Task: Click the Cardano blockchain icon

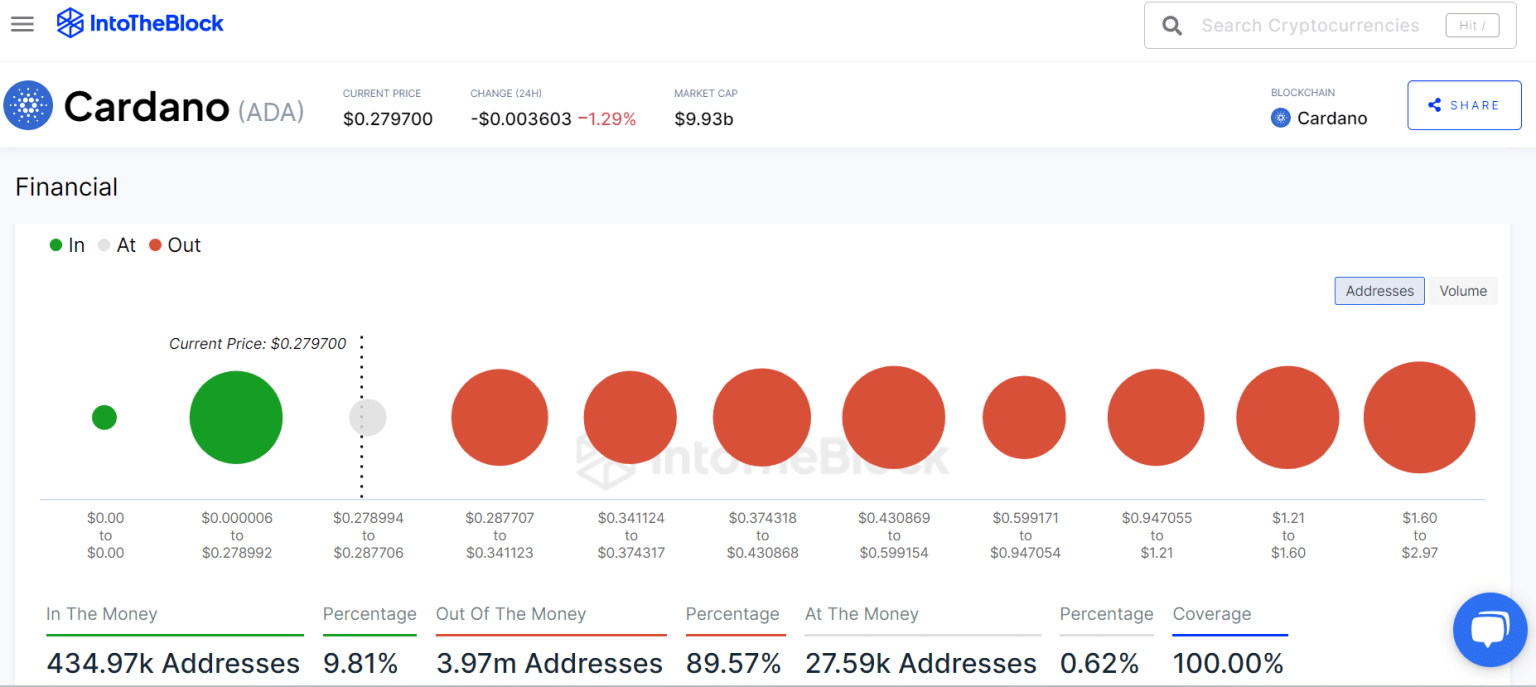Action: 1280,118
